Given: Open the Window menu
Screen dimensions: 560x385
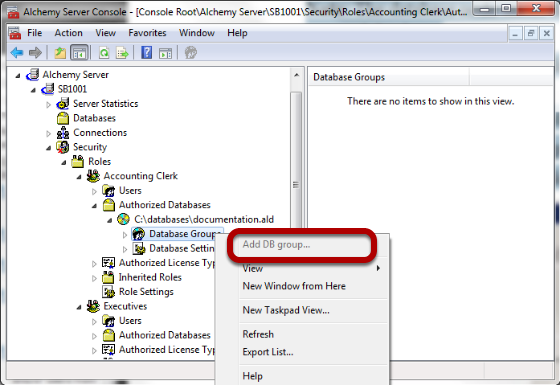Looking at the screenshot, I should (197, 33).
